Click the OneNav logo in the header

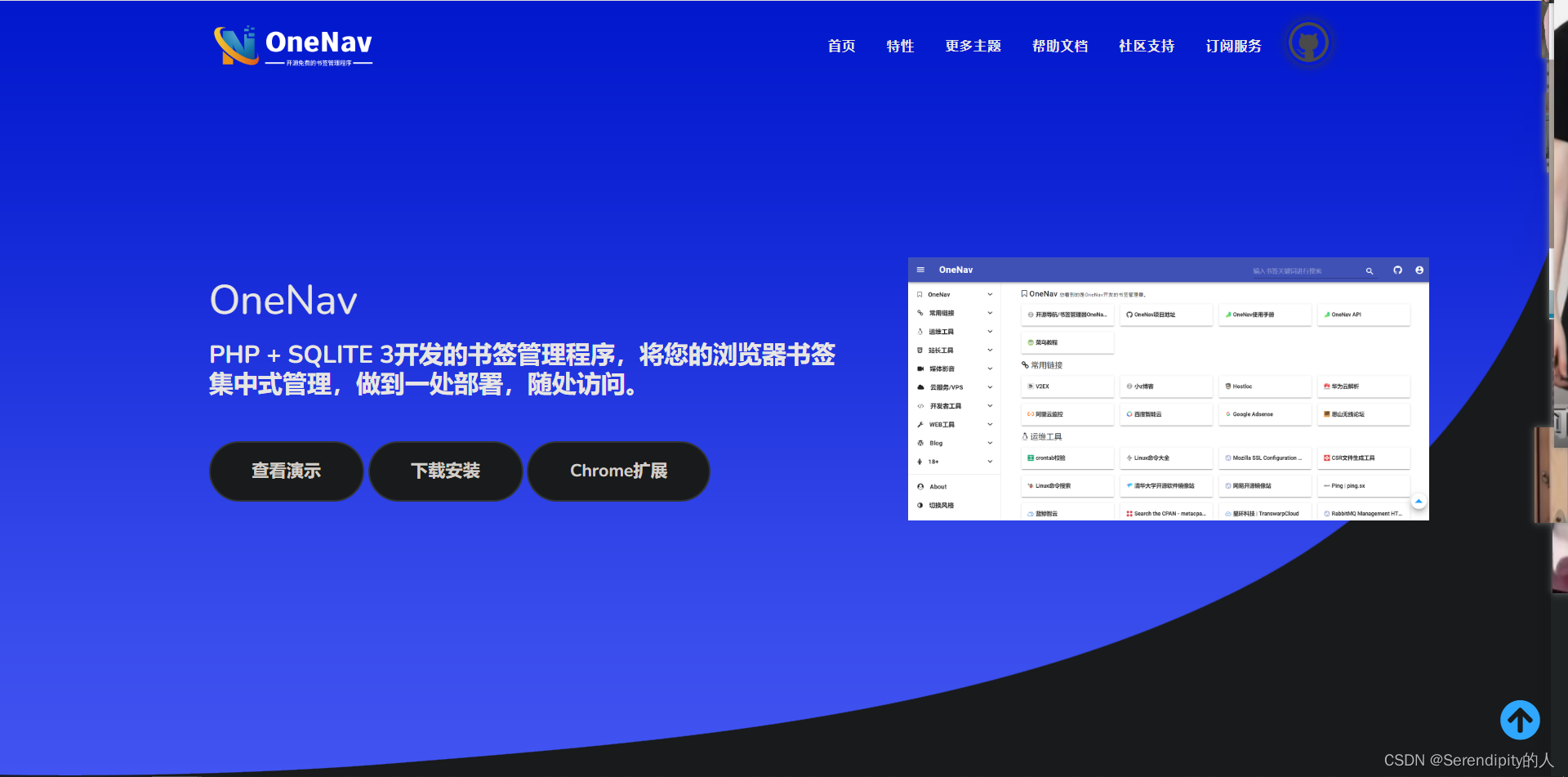click(x=292, y=45)
